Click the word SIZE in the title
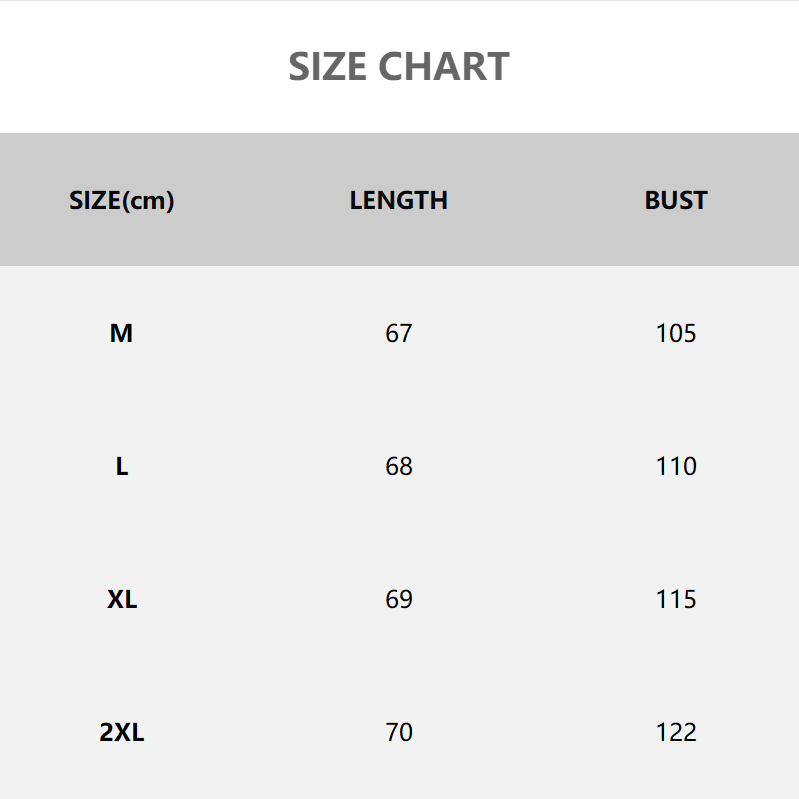The image size is (799, 799). point(329,67)
